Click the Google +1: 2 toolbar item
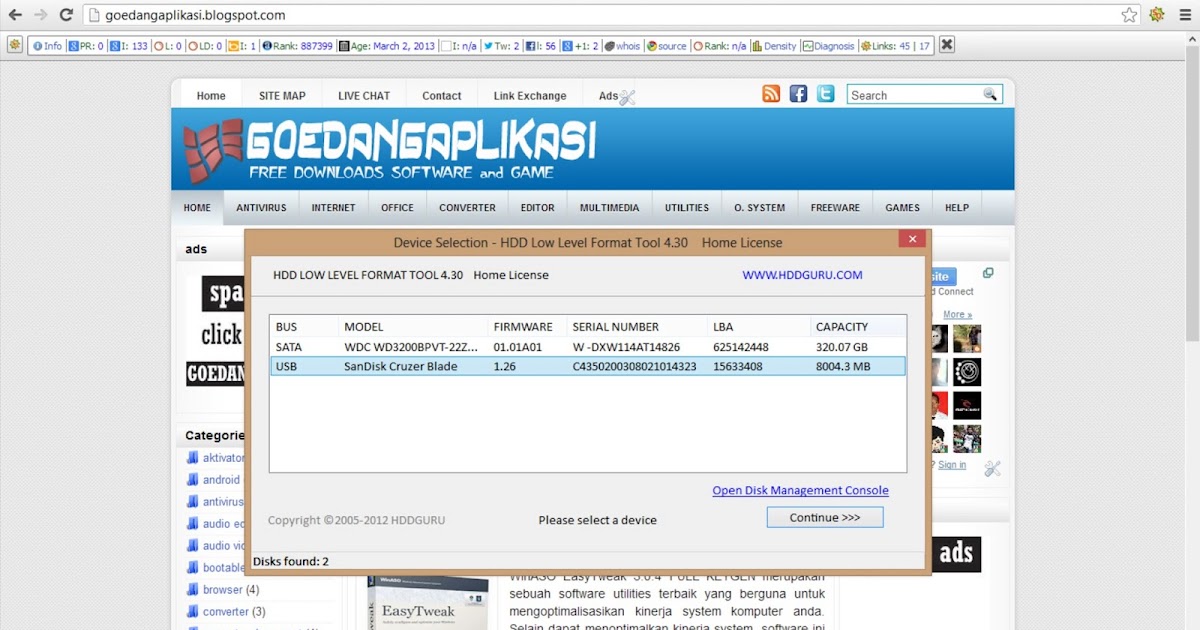 click(581, 46)
